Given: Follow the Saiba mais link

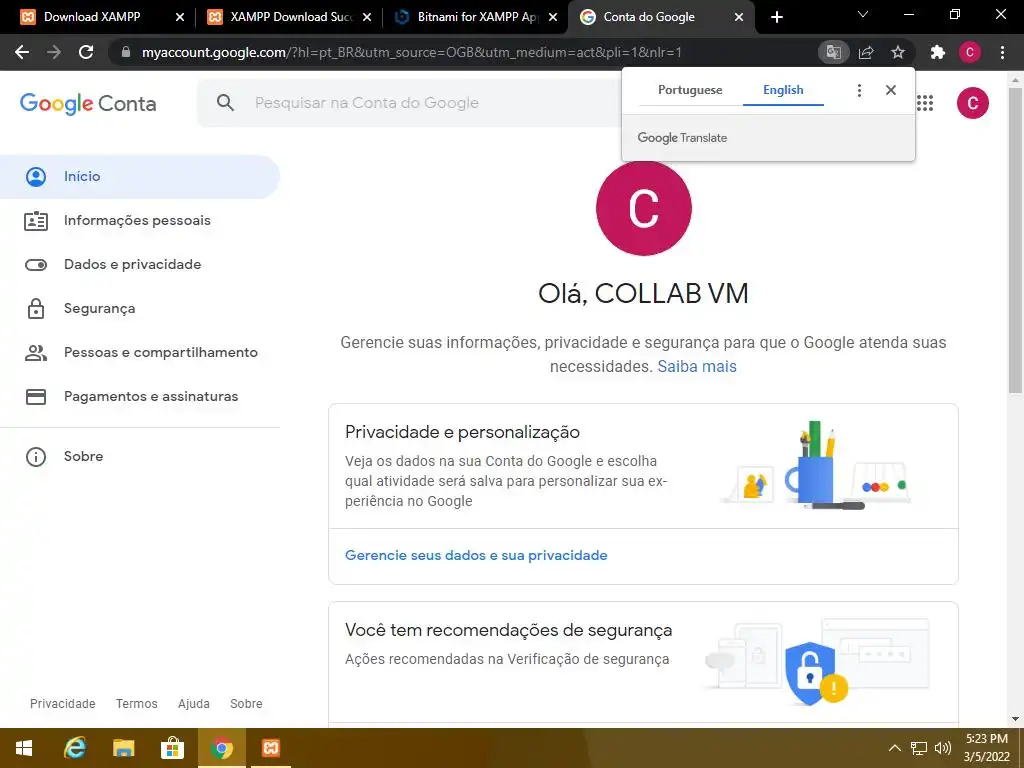Looking at the screenshot, I should click(697, 366).
